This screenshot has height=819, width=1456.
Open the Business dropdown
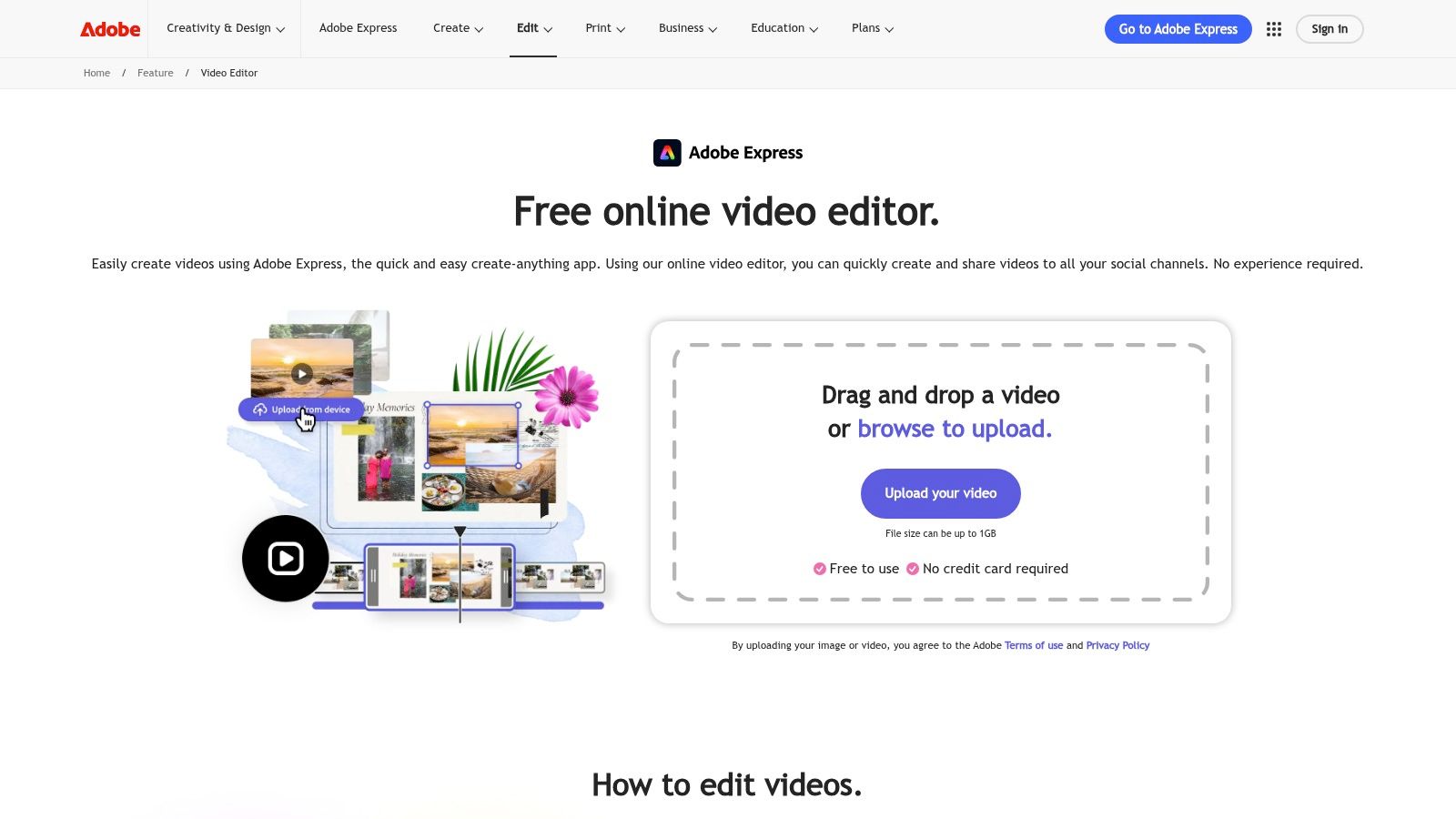[x=688, y=28]
